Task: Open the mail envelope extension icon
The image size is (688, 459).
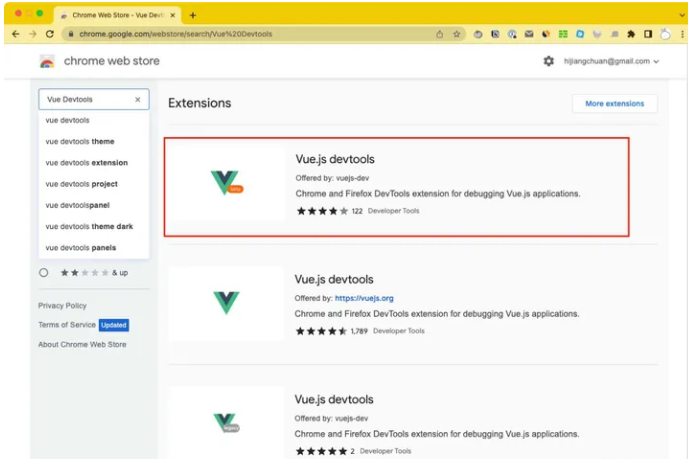Action: tap(529, 34)
